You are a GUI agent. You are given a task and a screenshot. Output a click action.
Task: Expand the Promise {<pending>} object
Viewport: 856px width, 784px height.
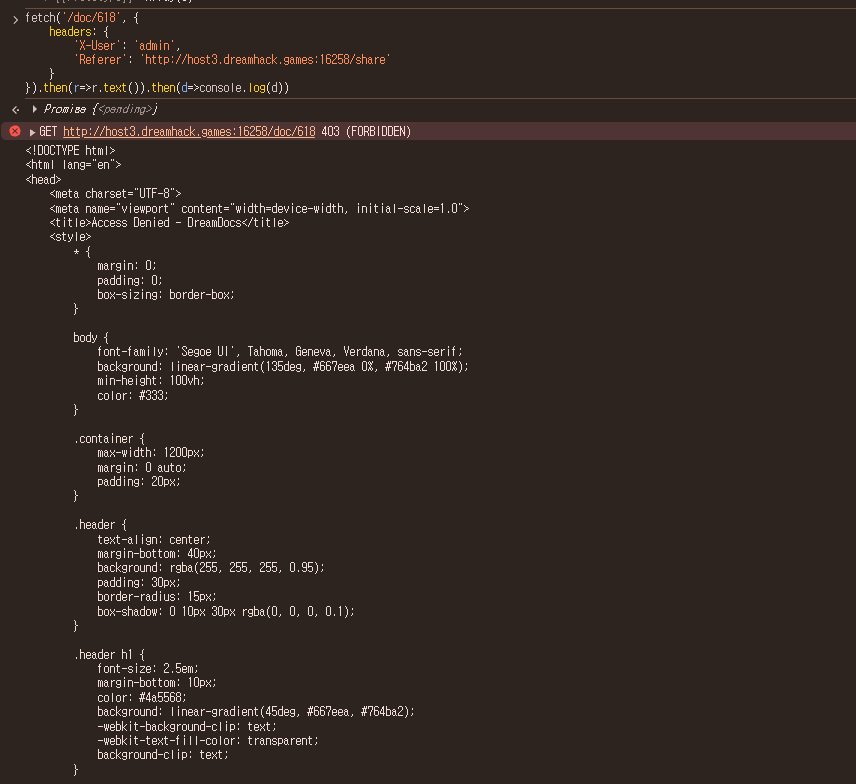click(34, 109)
